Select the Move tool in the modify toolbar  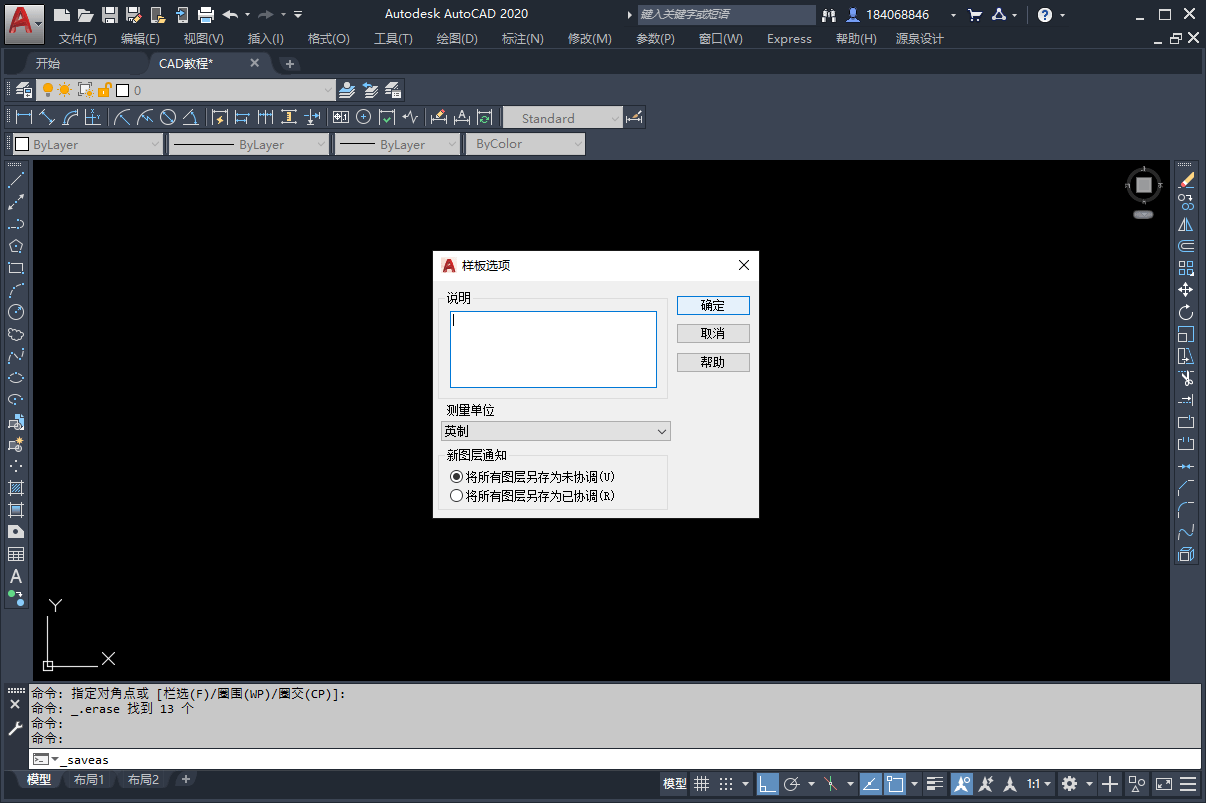coord(1186,290)
